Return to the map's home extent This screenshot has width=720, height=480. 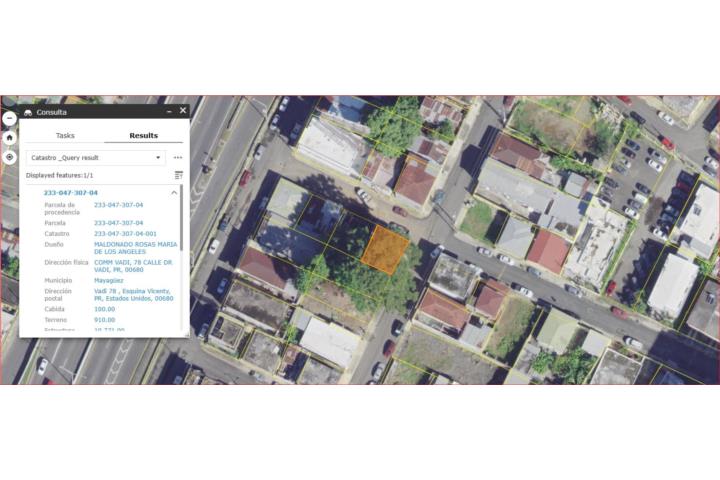[9, 138]
